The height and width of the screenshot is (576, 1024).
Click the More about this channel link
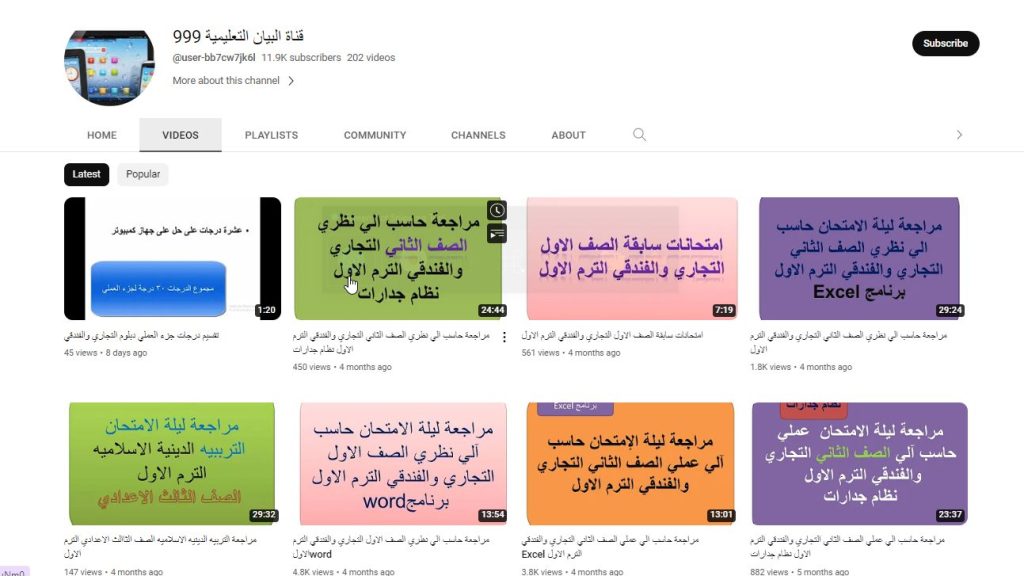227,80
